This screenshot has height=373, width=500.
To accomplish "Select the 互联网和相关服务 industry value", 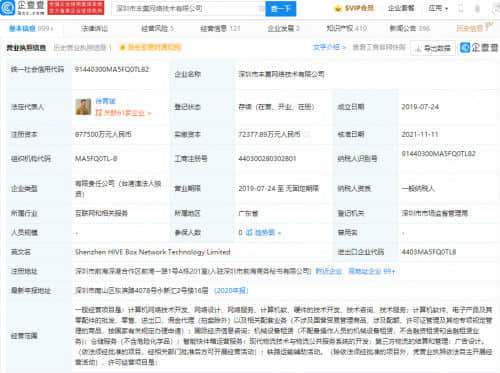I will [x=101, y=213].
